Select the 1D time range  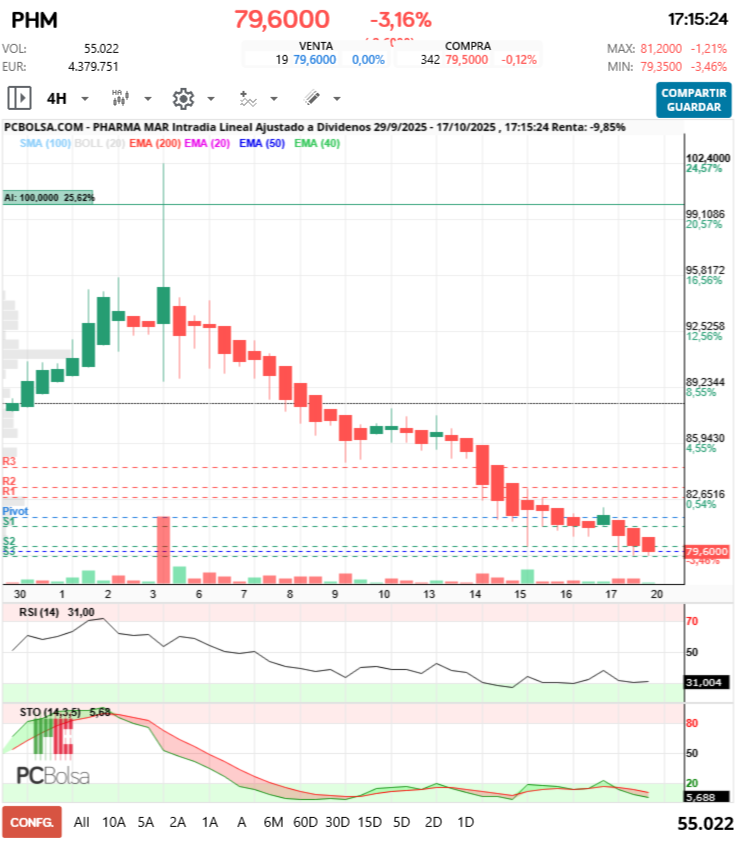pos(465,822)
